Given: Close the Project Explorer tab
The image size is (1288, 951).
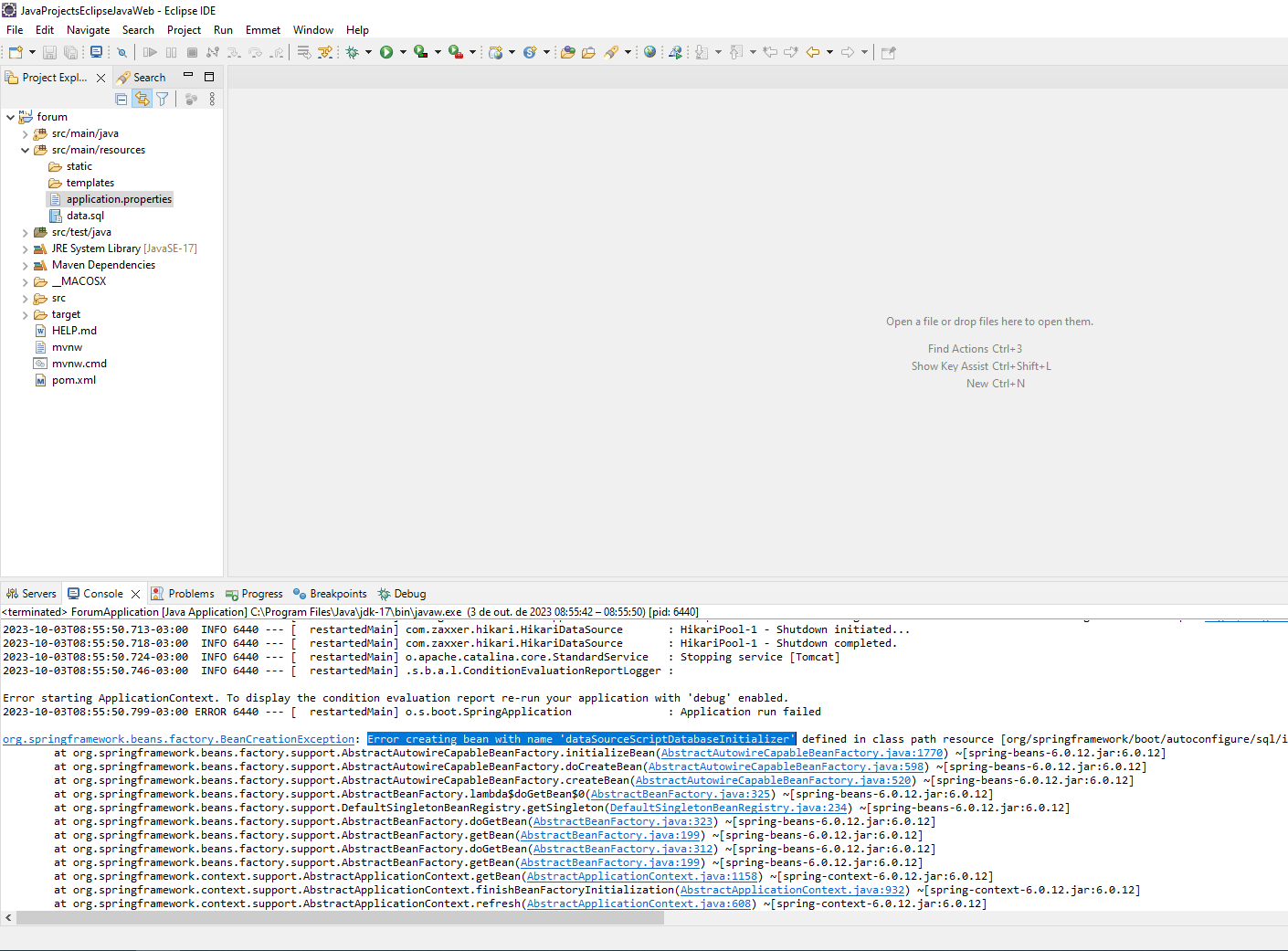Looking at the screenshot, I should pyautogui.click(x=100, y=78).
